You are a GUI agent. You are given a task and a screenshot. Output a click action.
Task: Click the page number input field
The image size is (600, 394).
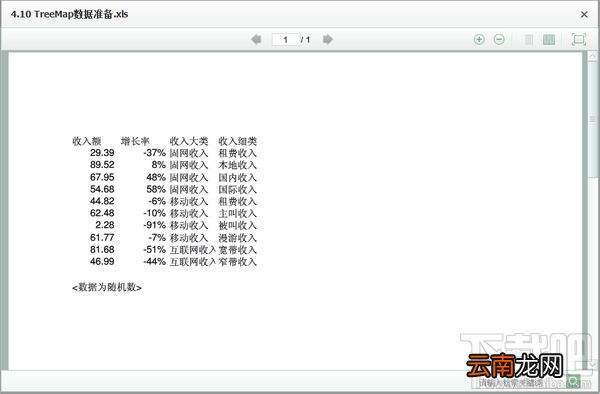(x=285, y=39)
